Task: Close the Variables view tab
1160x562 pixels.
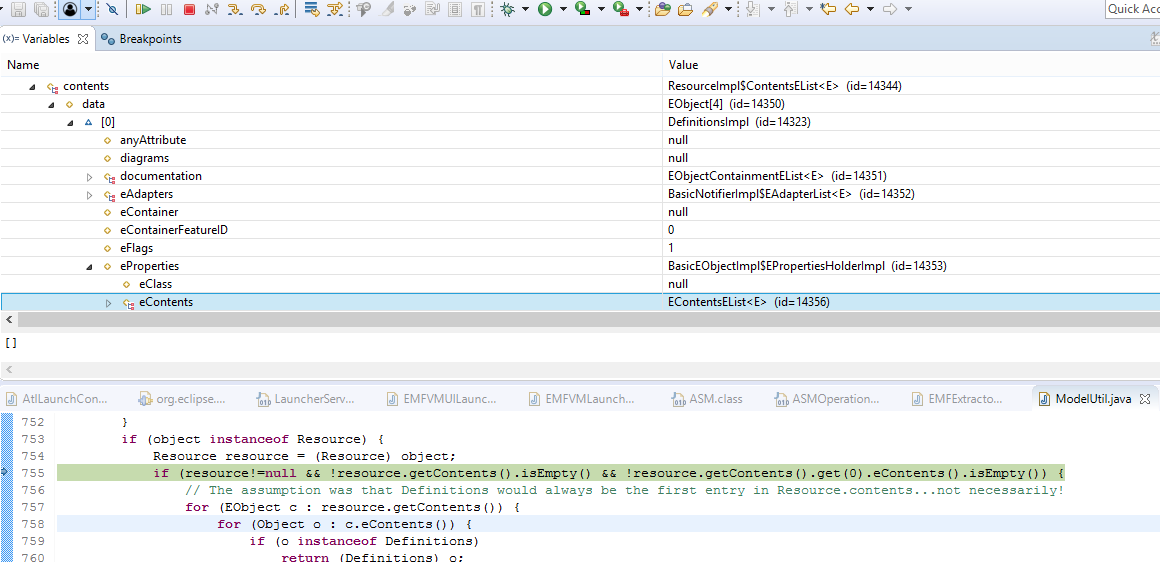Action: (83, 38)
